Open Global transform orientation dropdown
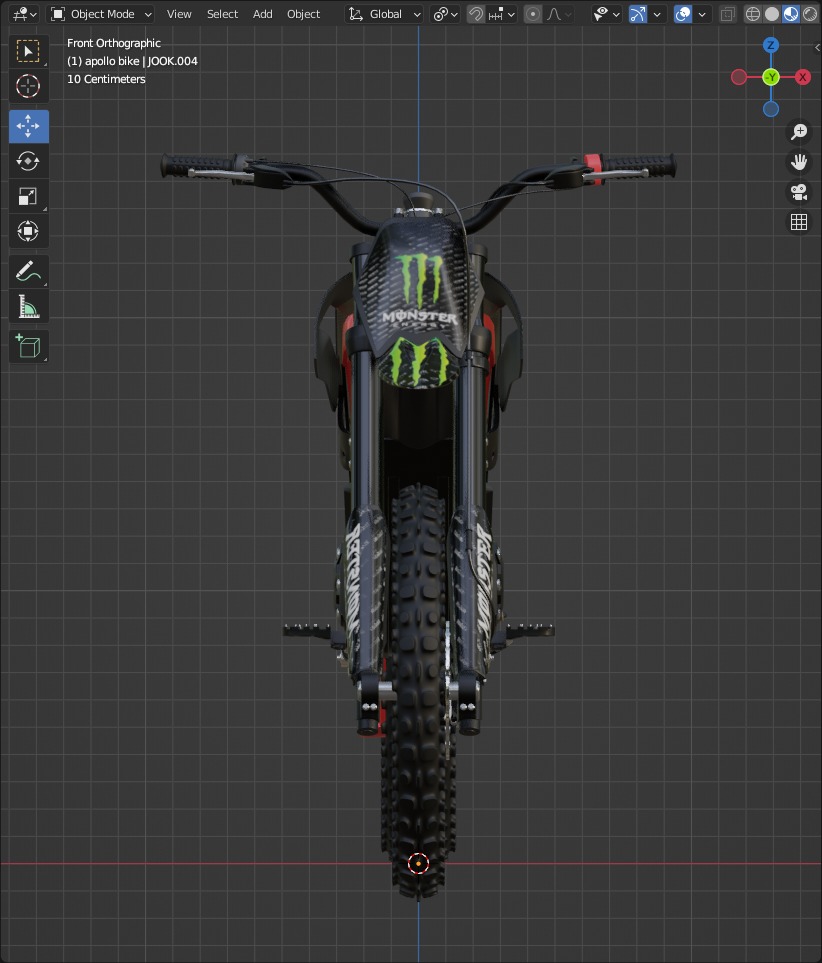The height and width of the screenshot is (963, 822). coord(385,14)
